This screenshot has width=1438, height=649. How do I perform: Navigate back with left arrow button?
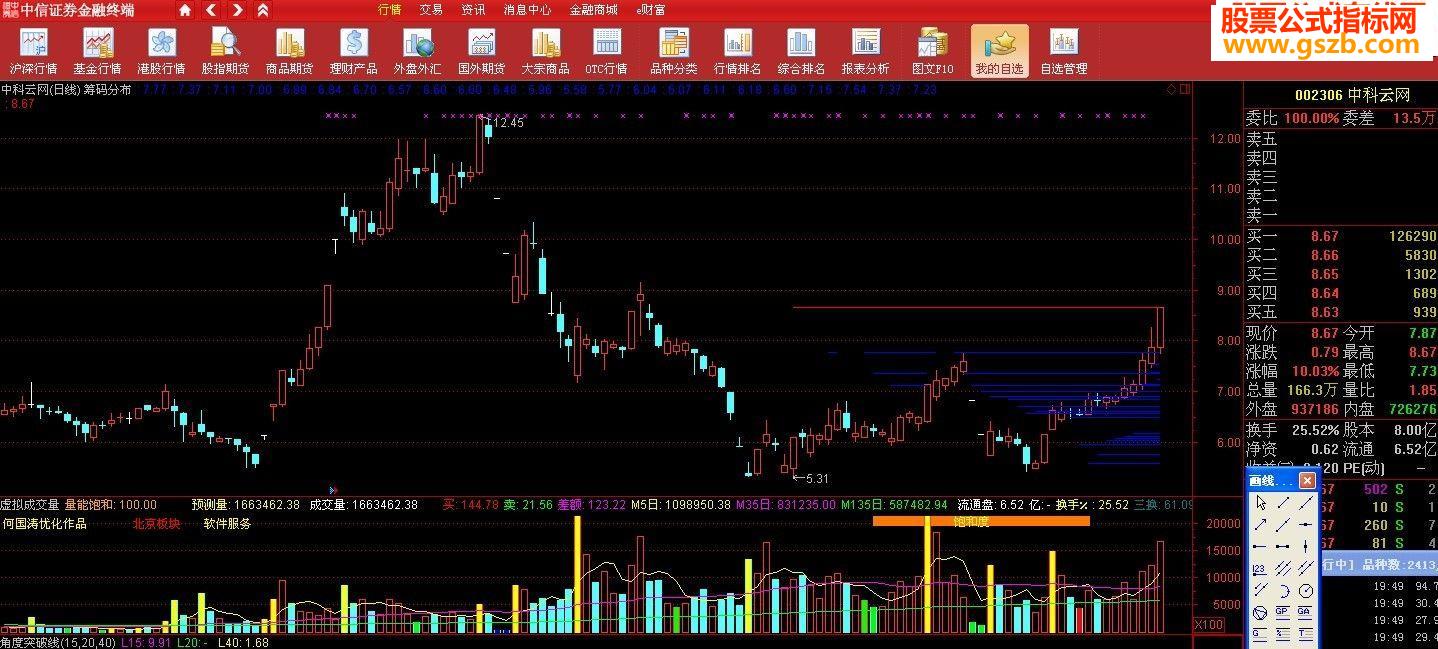tap(211, 10)
